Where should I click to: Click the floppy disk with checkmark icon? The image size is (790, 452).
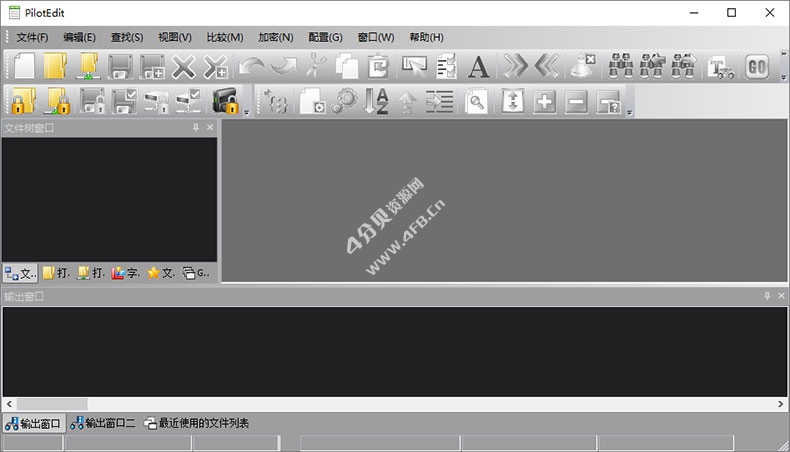(x=124, y=101)
